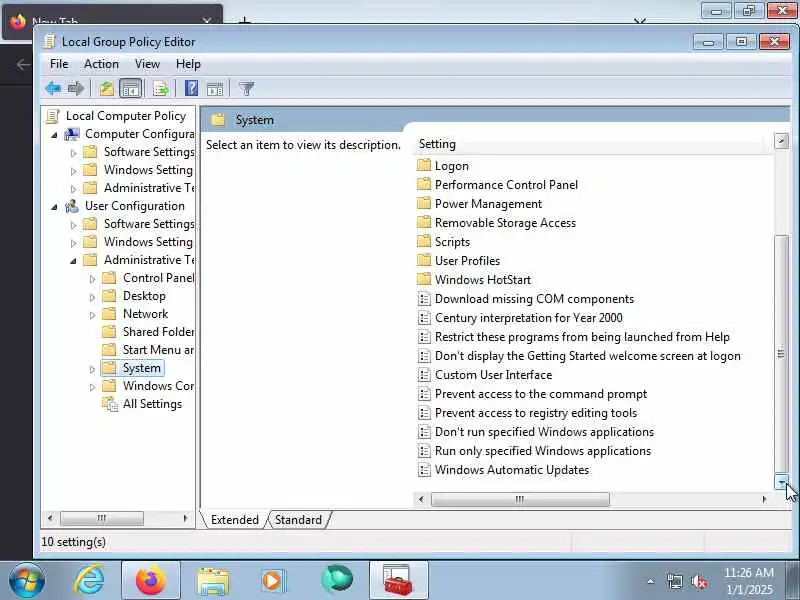This screenshot has height=600, width=800.
Task: Expand Windows Settings under Computer Configuration
Action: click(73, 171)
